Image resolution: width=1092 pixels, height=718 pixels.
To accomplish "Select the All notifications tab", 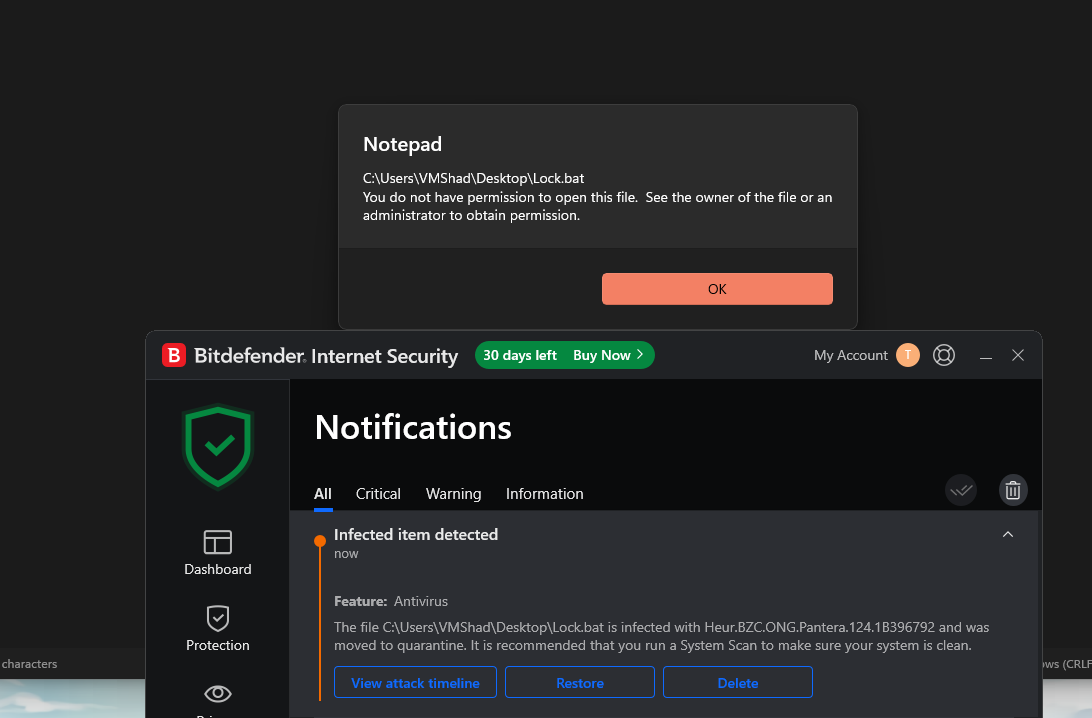I will click(322, 494).
